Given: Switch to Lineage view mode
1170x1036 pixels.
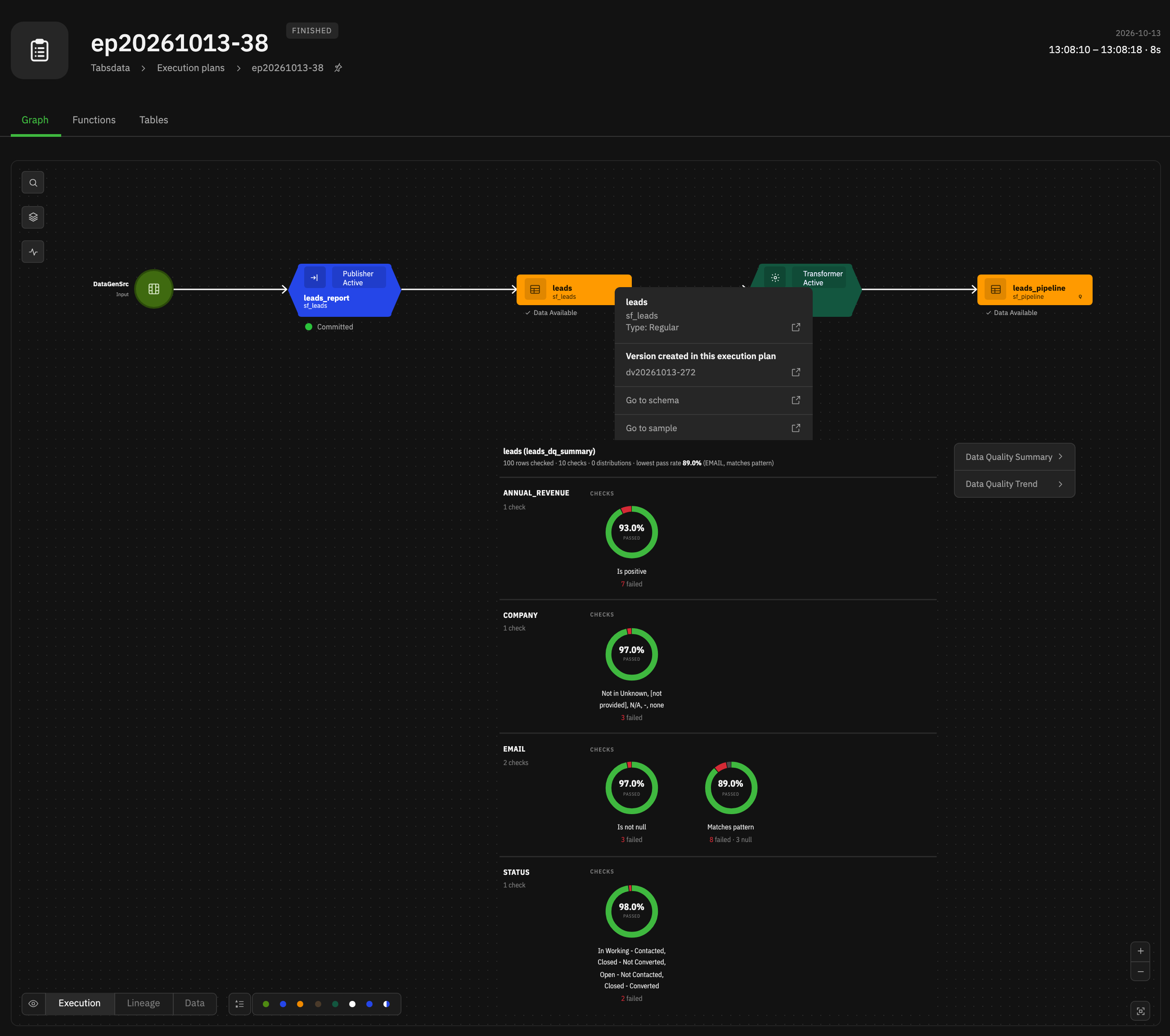Looking at the screenshot, I should click(144, 1004).
